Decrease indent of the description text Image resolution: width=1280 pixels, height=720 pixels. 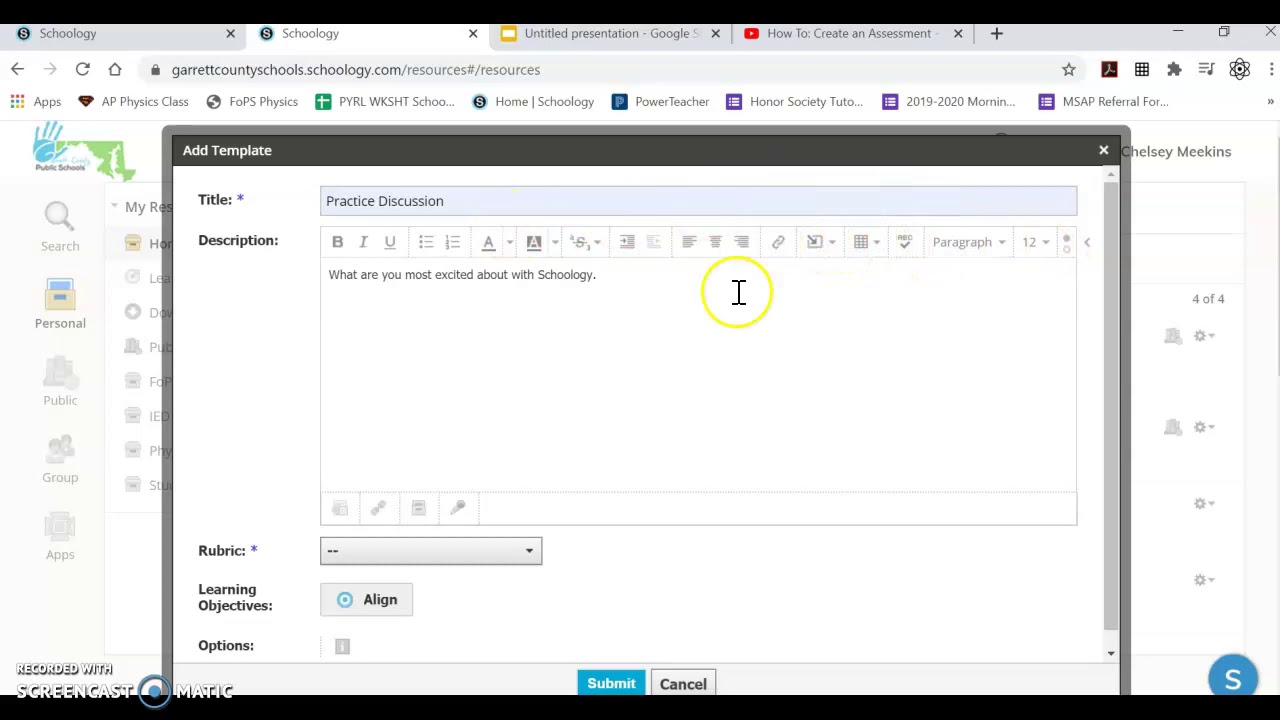click(x=653, y=242)
